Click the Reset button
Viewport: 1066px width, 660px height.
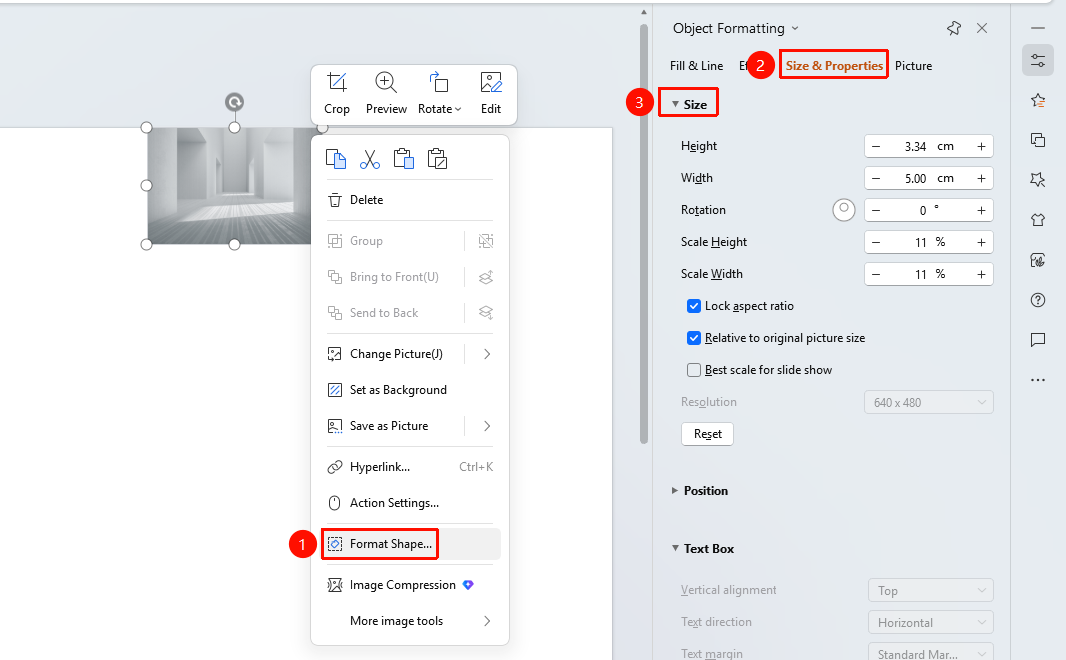point(707,434)
